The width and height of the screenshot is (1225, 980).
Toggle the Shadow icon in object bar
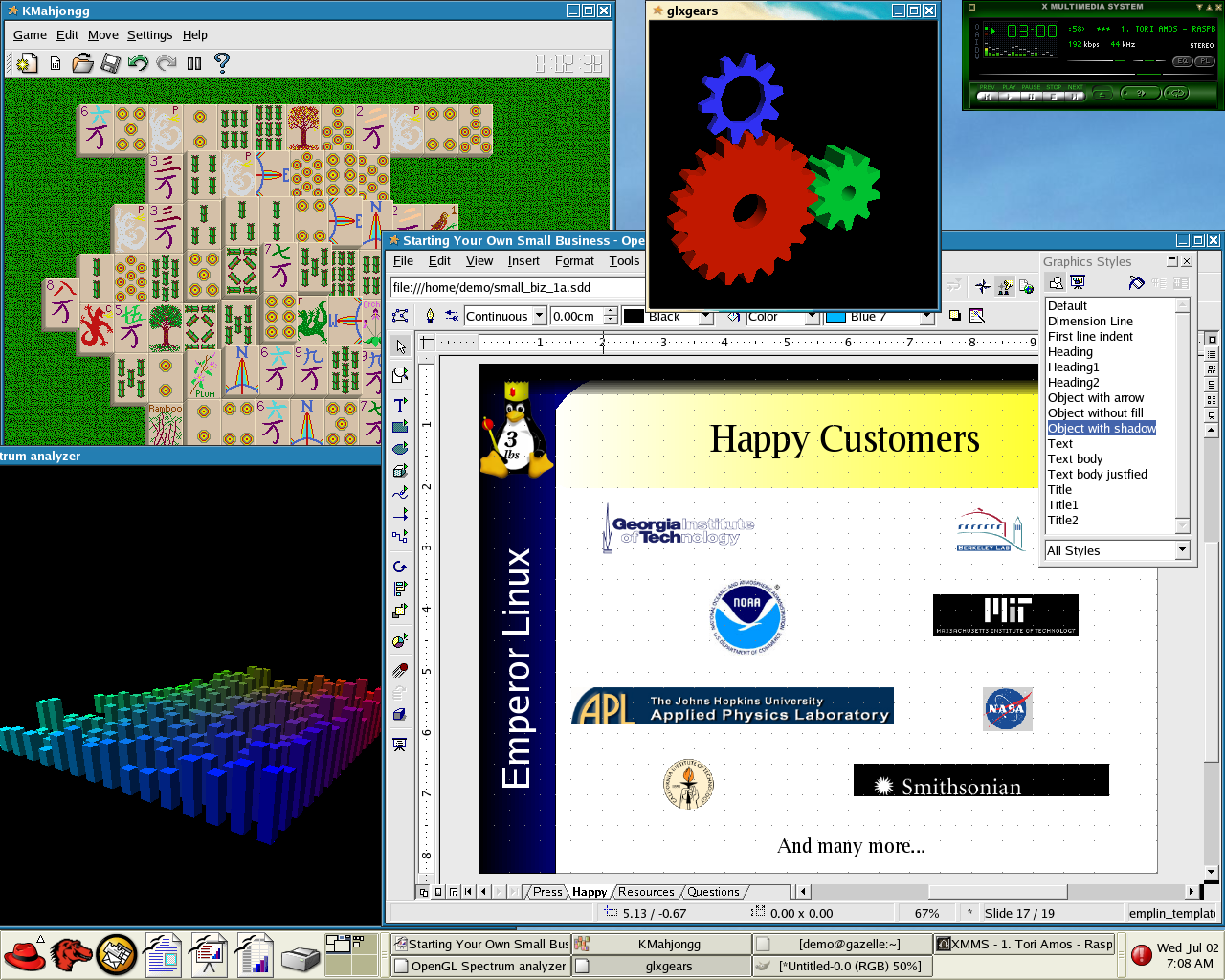coord(955,316)
